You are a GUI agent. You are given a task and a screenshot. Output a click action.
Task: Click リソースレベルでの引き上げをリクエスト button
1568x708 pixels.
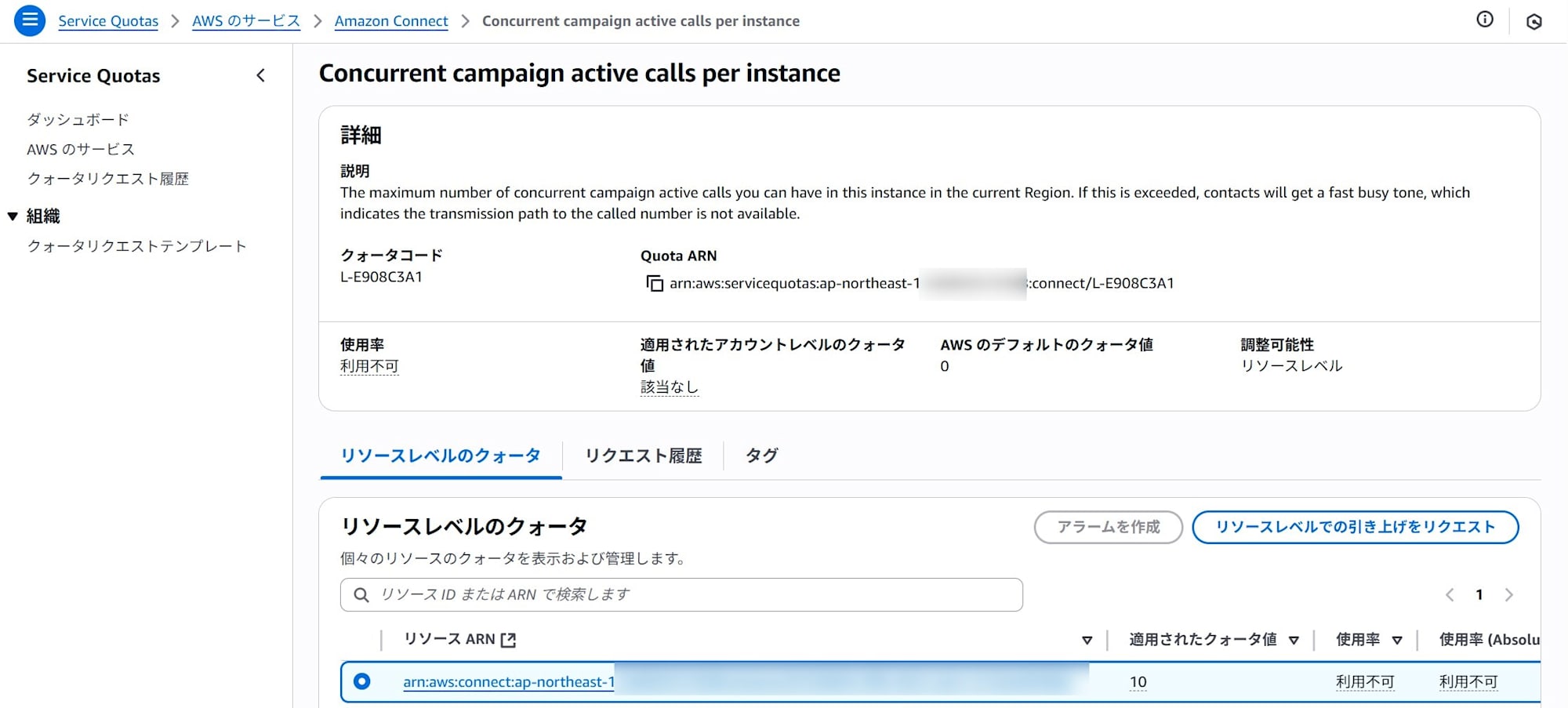pos(1356,527)
